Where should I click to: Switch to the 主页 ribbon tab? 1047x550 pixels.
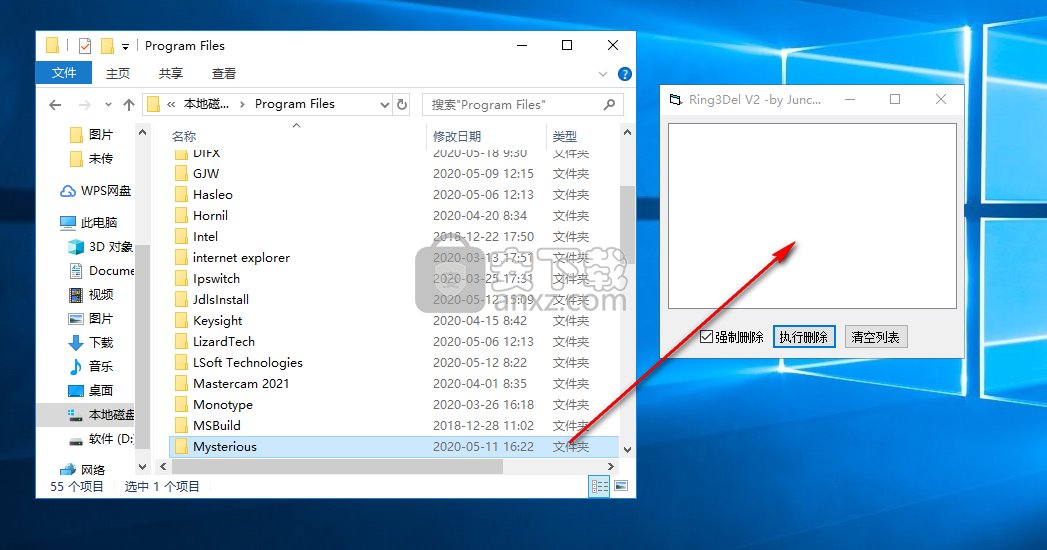click(118, 73)
